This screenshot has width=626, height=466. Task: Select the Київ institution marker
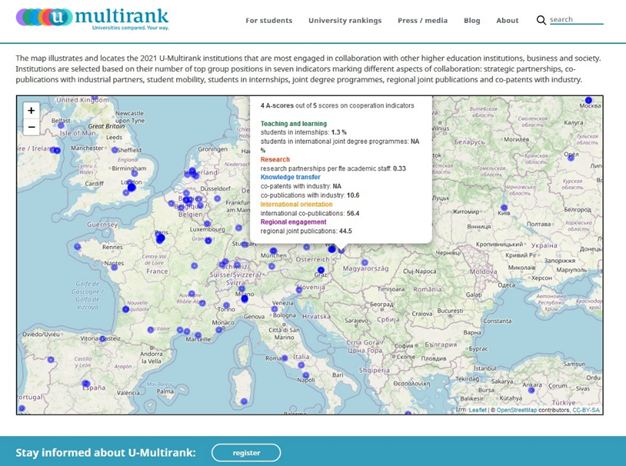(504, 208)
